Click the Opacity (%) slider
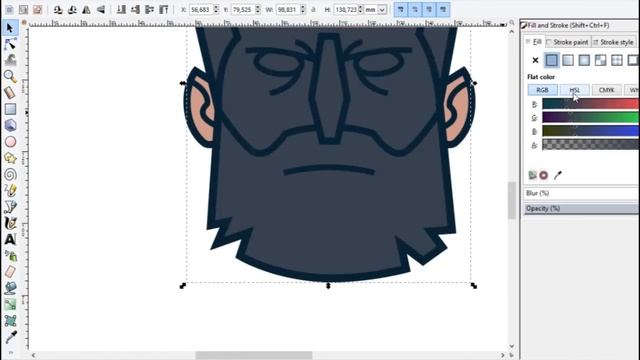The height and width of the screenshot is (360, 640). pos(581,208)
